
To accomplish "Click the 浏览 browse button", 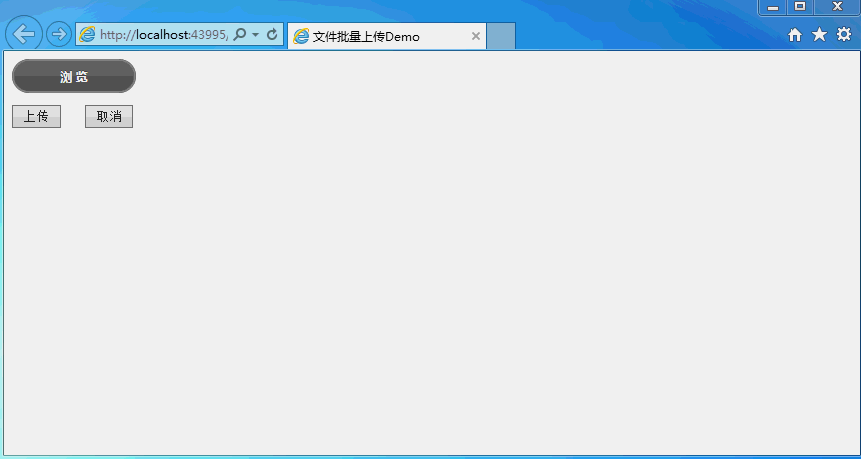I will pos(74,77).
